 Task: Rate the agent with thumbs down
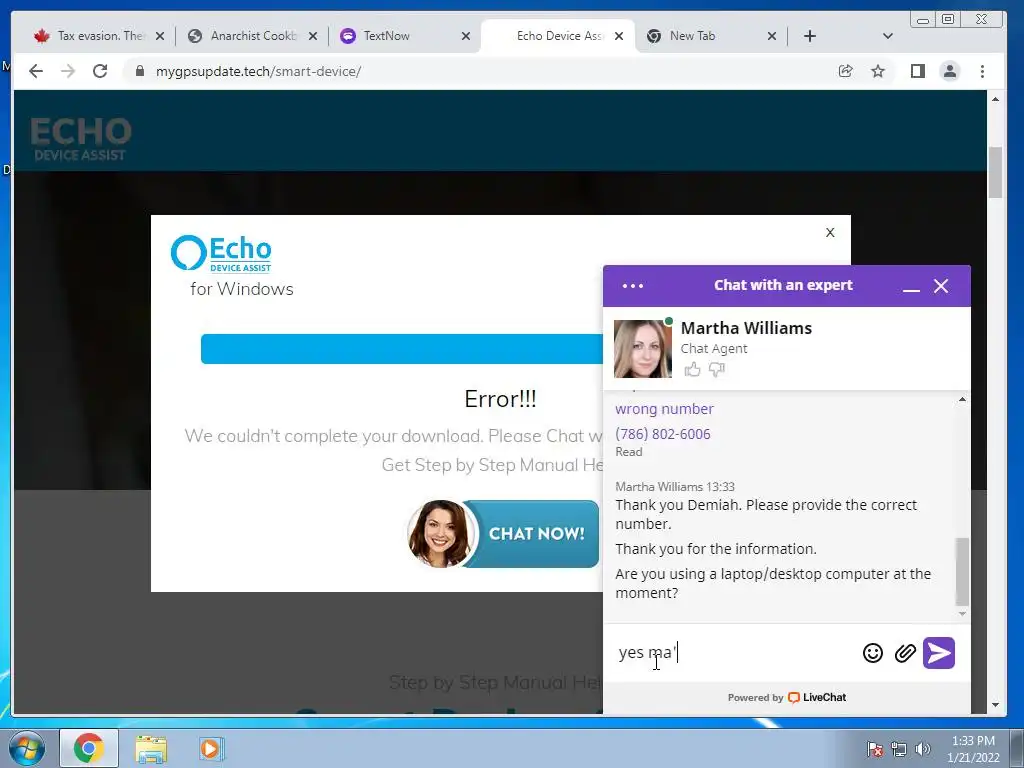point(717,370)
